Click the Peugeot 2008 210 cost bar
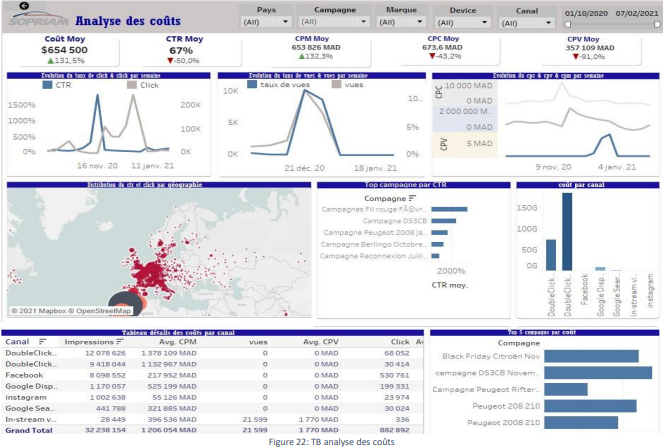The width and height of the screenshot is (663, 447). click(x=581, y=422)
